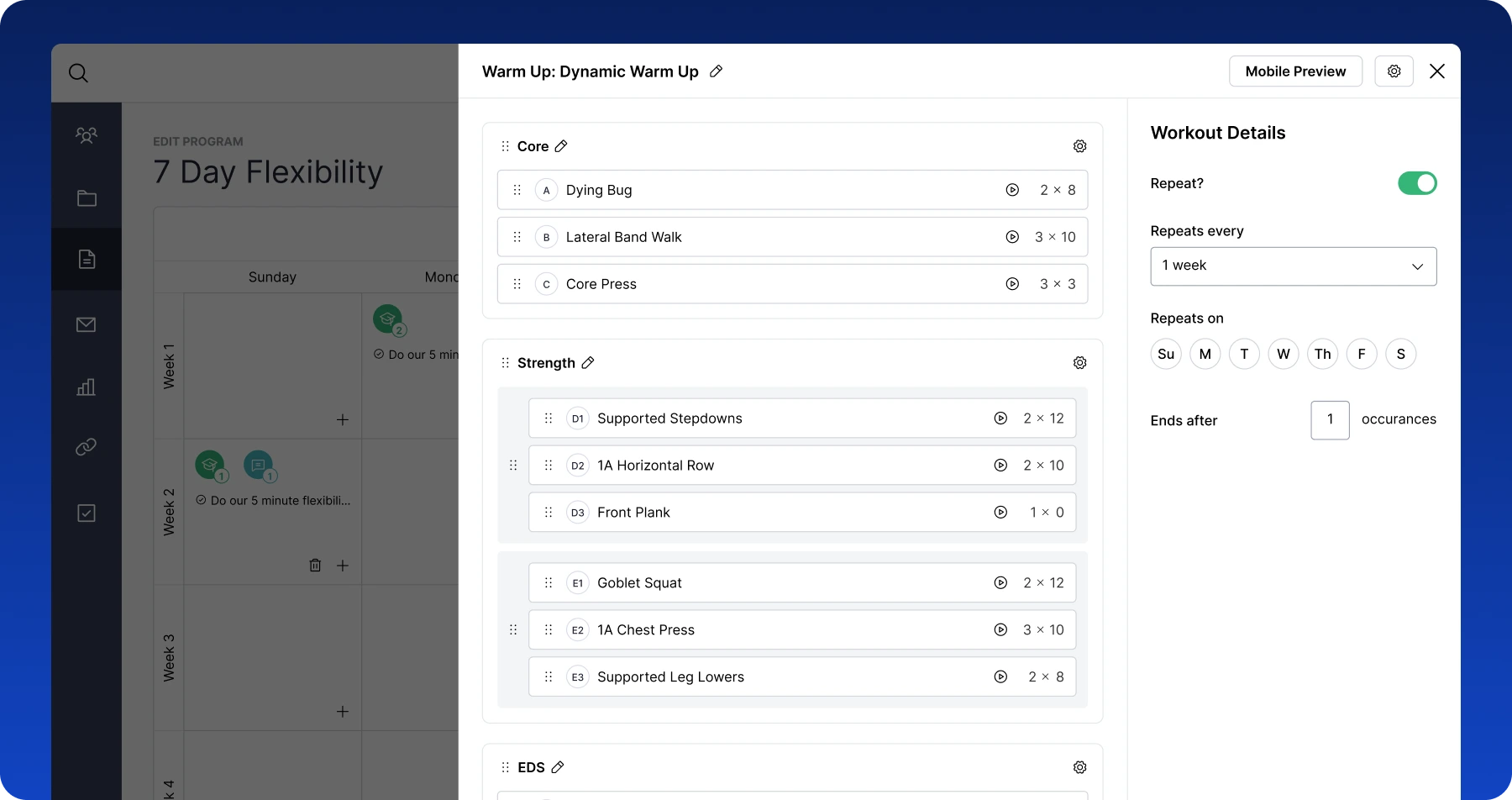Open the bar chart analytics icon
The image size is (1512, 800).
click(87, 387)
